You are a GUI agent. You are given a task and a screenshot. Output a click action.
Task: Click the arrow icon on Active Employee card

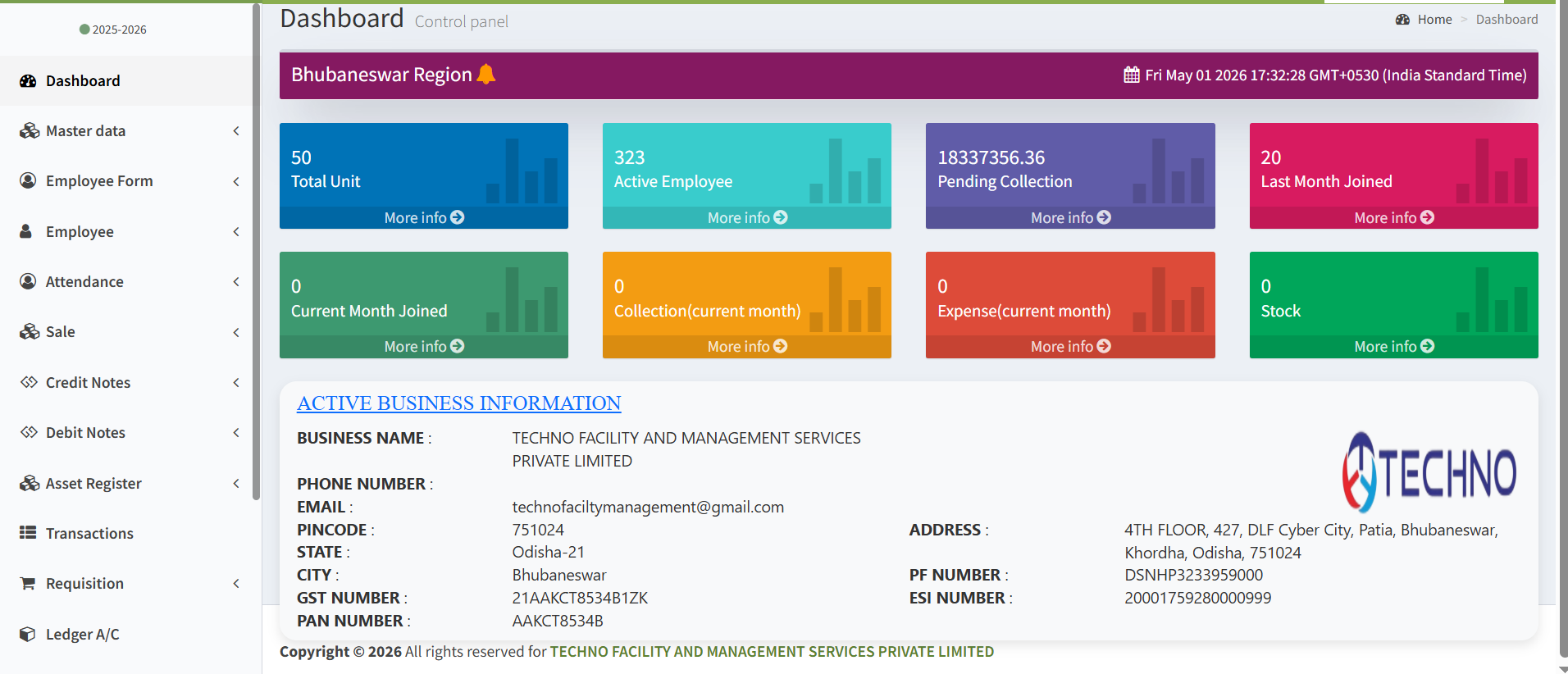point(781,217)
